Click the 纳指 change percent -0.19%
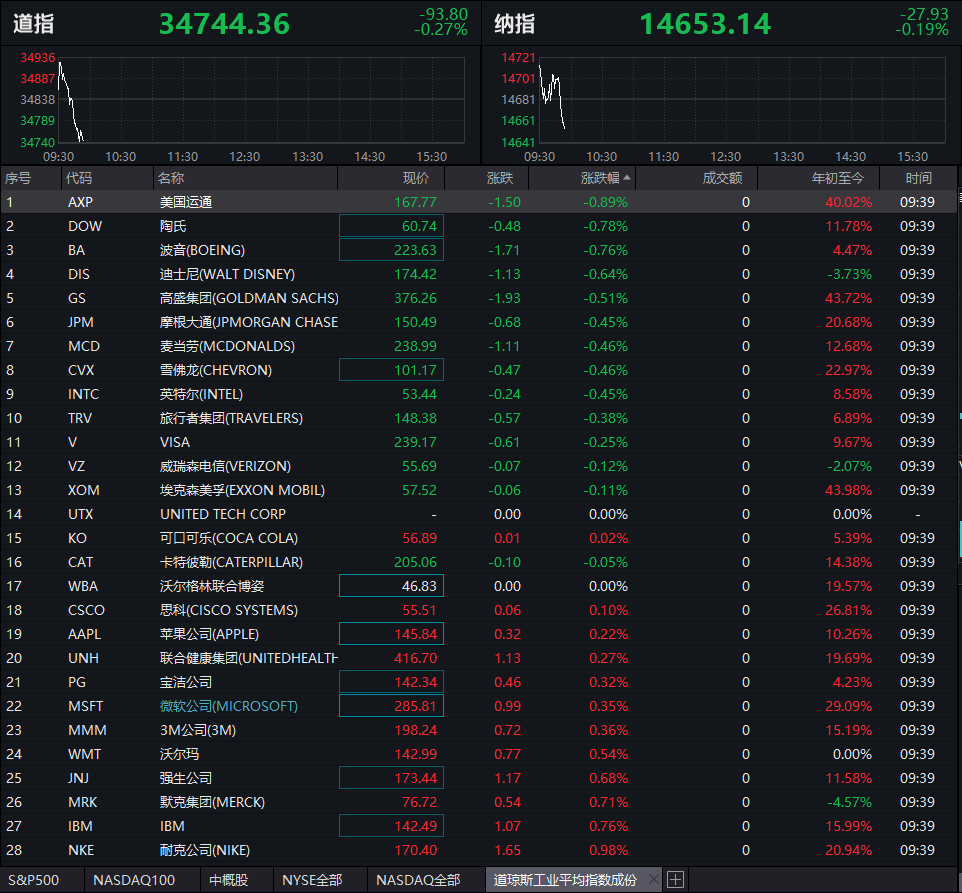Image resolution: width=962 pixels, height=893 pixels. pos(922,29)
